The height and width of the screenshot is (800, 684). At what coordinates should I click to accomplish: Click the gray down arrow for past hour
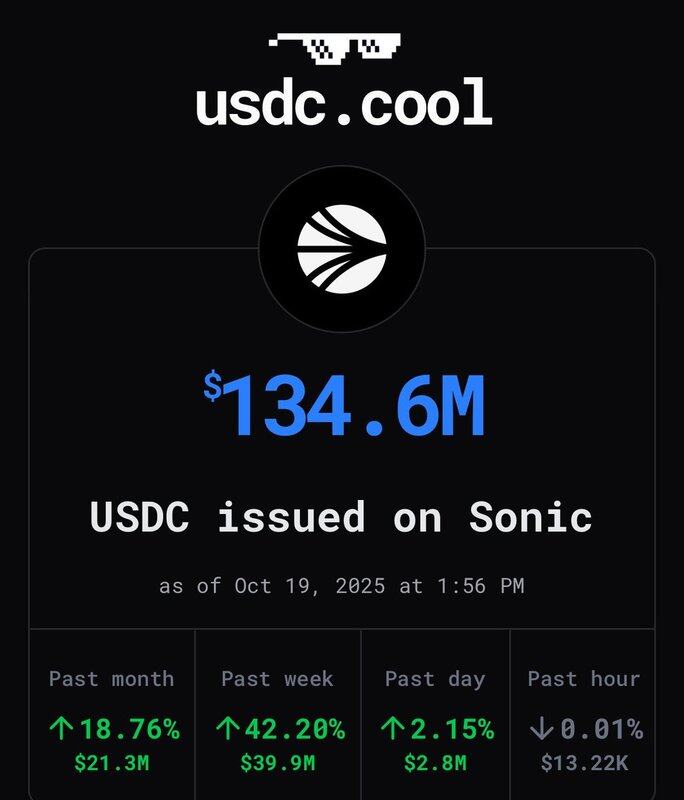541,729
